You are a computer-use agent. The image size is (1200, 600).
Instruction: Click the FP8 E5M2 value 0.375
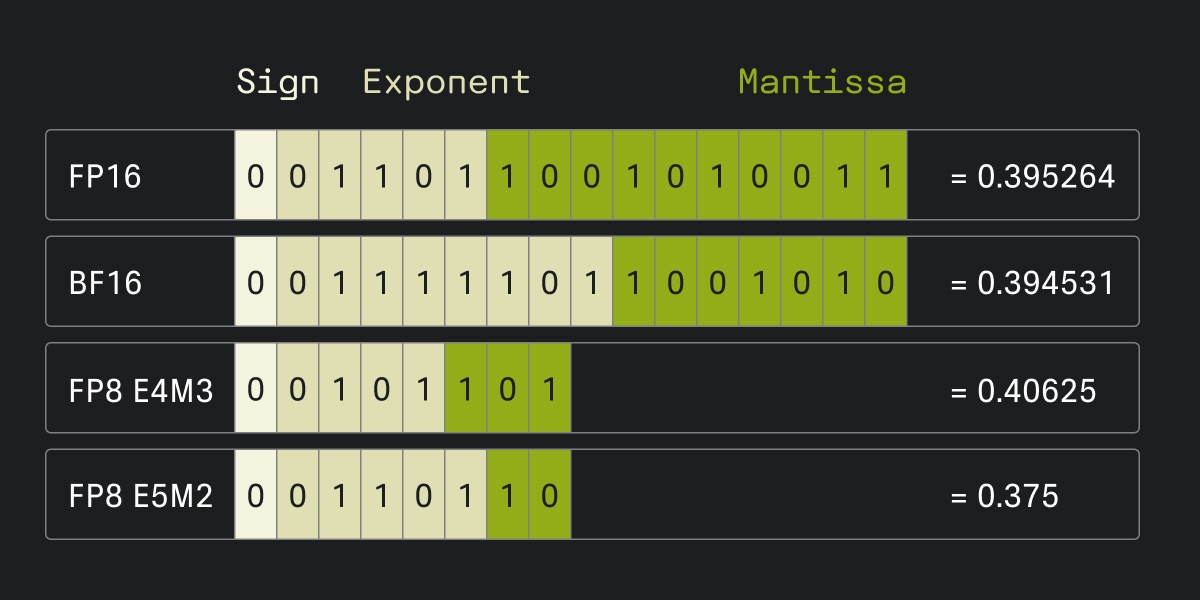1003,496
